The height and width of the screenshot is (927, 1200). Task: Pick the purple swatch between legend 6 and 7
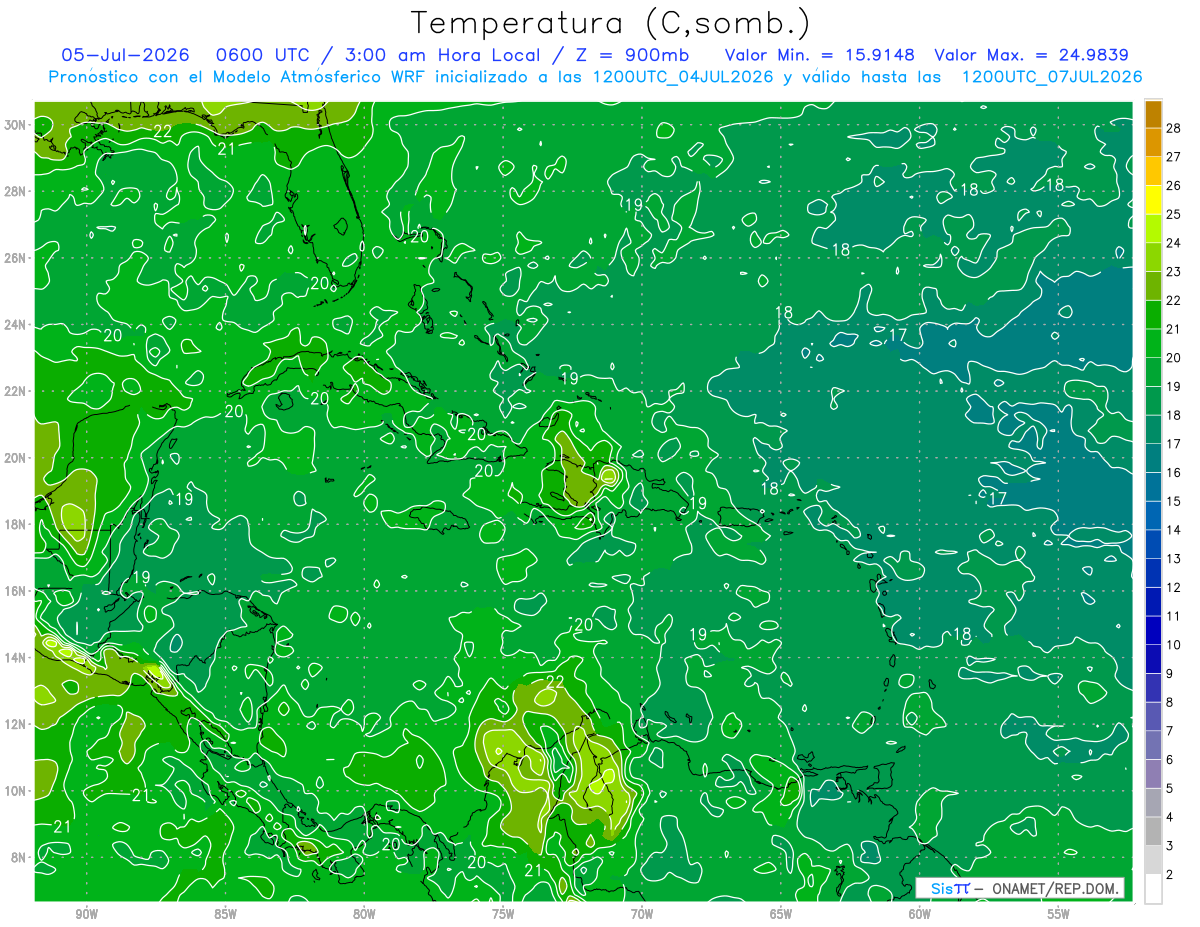(1153, 745)
